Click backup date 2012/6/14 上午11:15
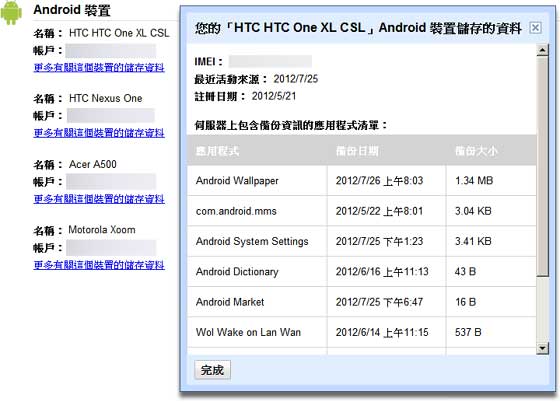Image resolution: width=560 pixels, height=402 pixels. click(382, 332)
